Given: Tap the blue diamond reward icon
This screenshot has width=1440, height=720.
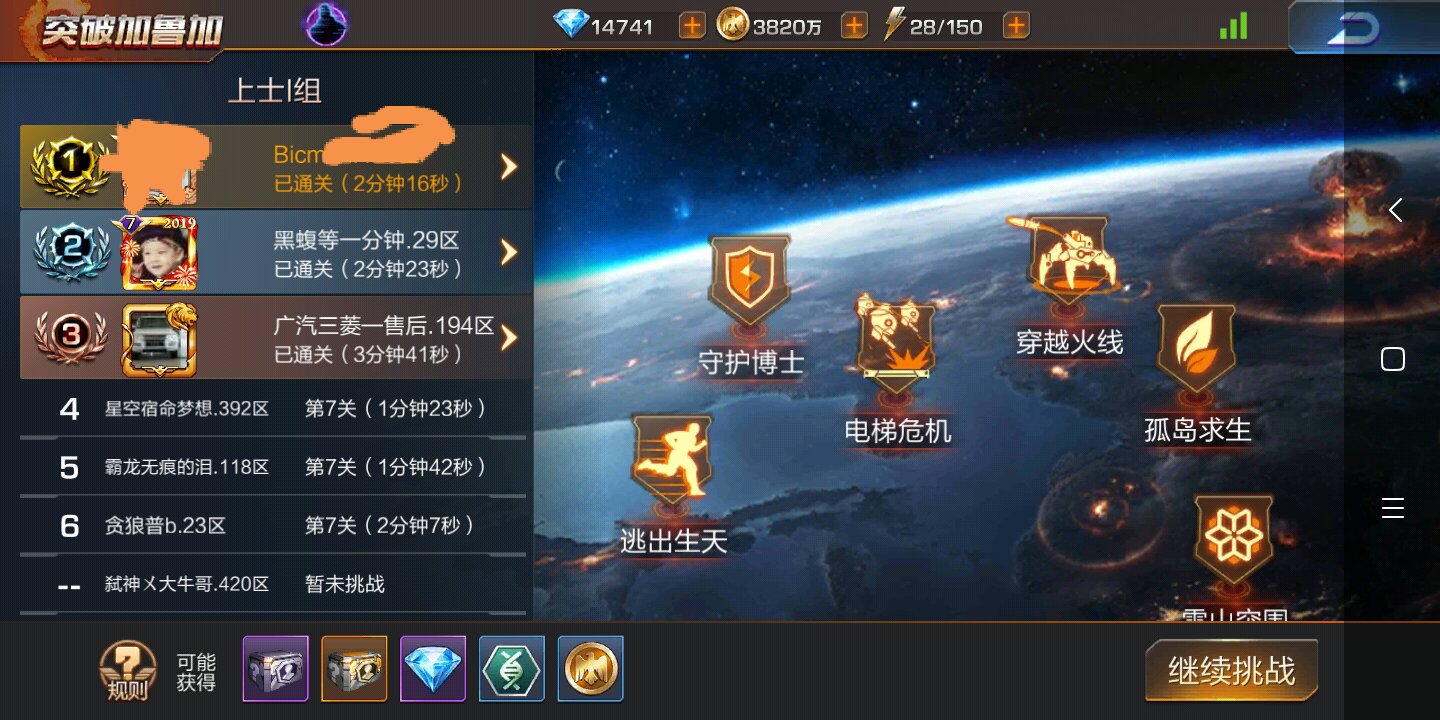Looking at the screenshot, I should (433, 668).
